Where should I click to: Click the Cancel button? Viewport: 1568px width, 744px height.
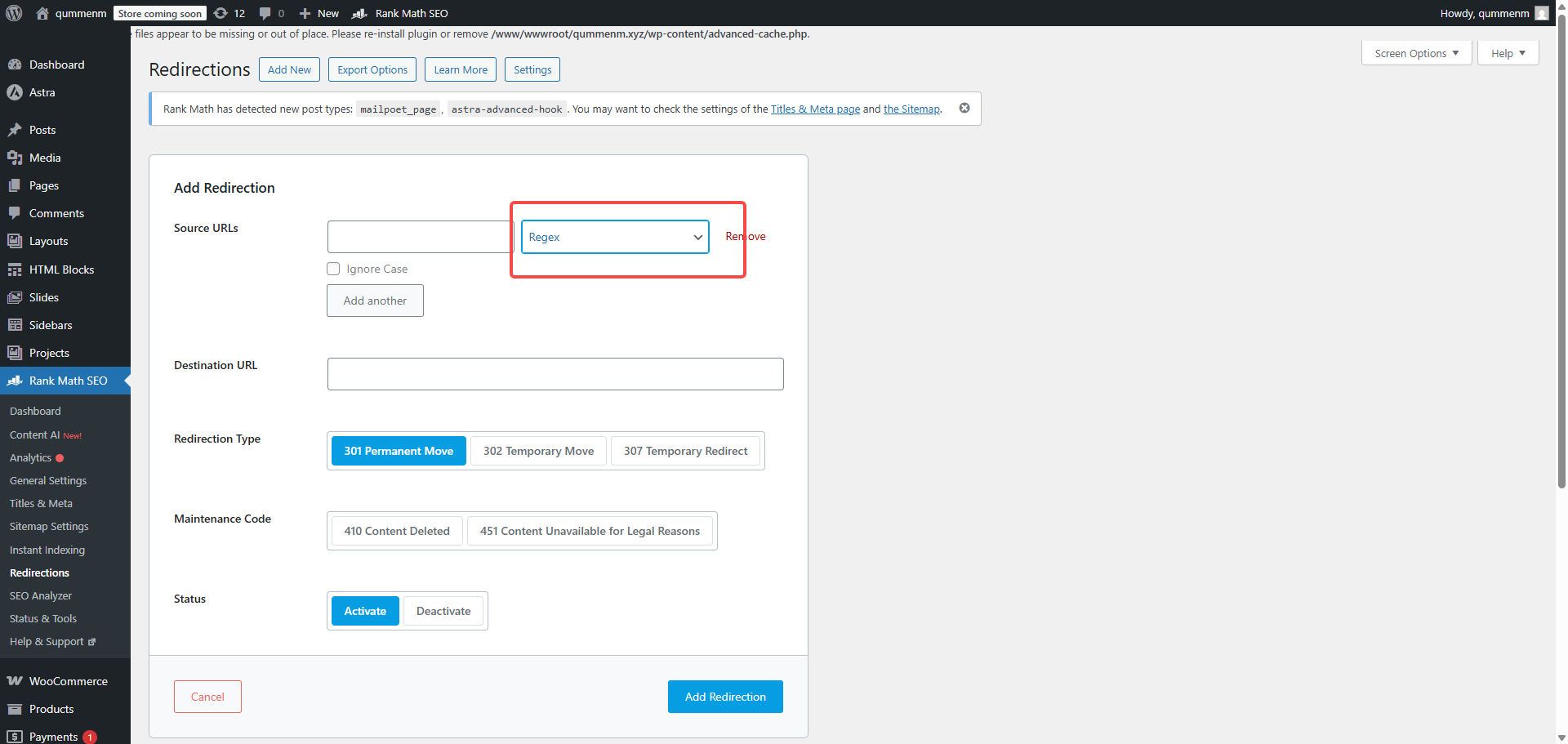click(207, 697)
